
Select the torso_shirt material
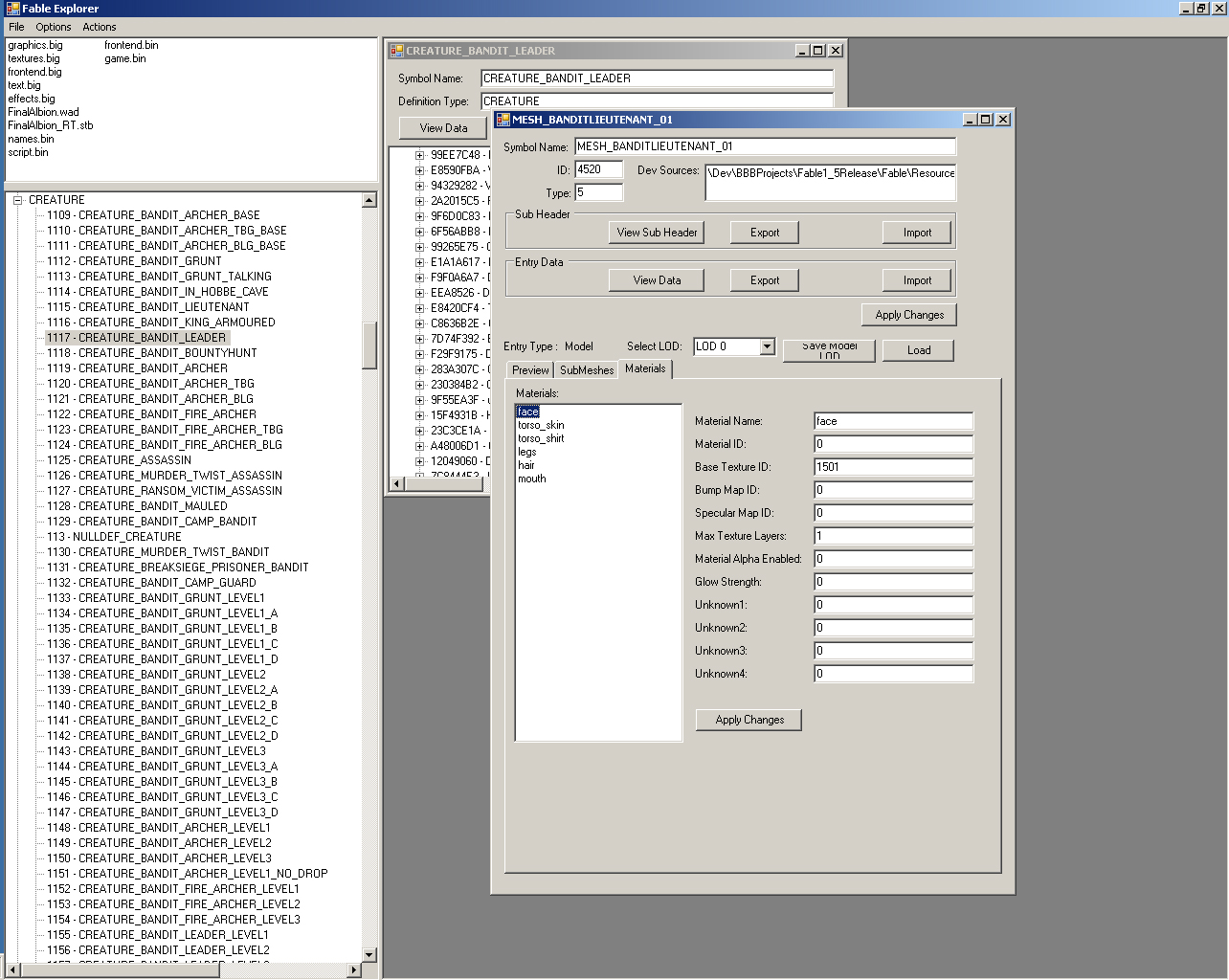pyautogui.click(x=541, y=438)
